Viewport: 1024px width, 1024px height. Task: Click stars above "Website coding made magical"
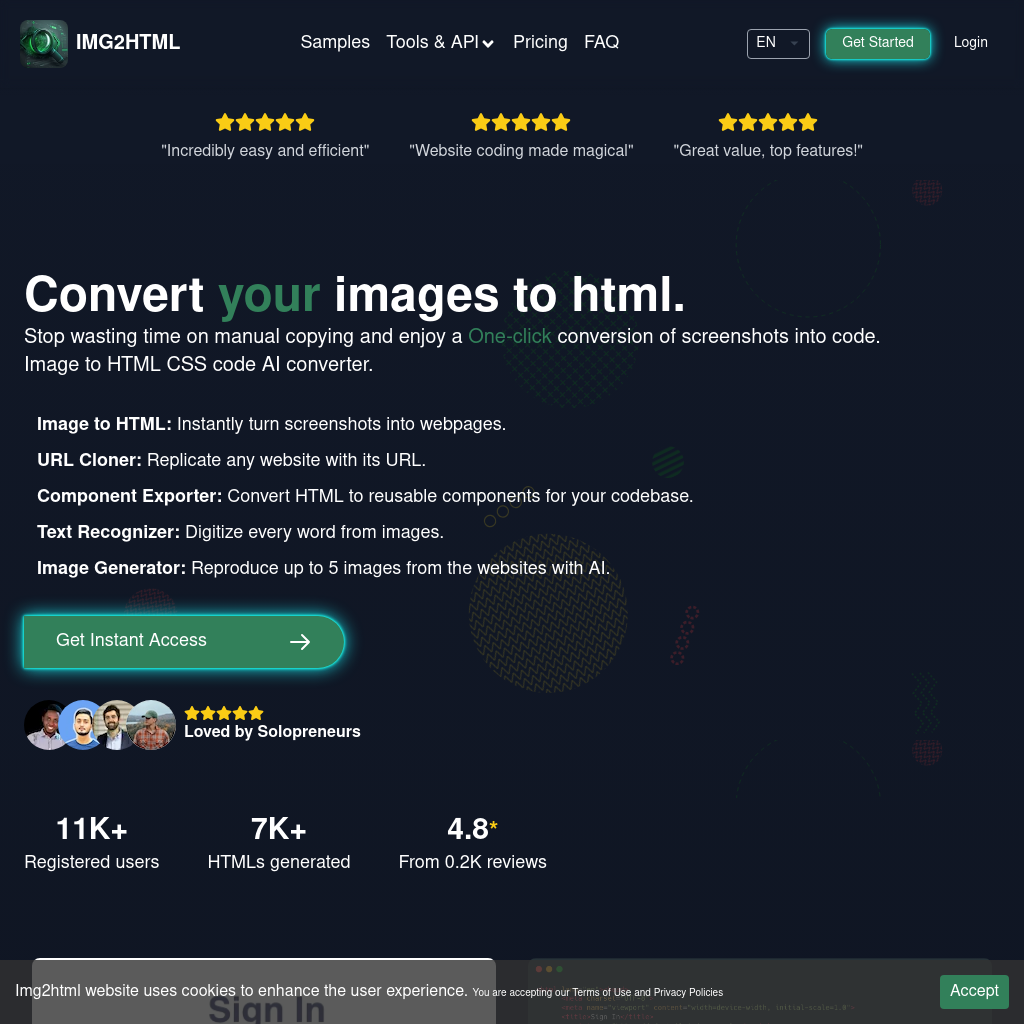tap(520, 122)
